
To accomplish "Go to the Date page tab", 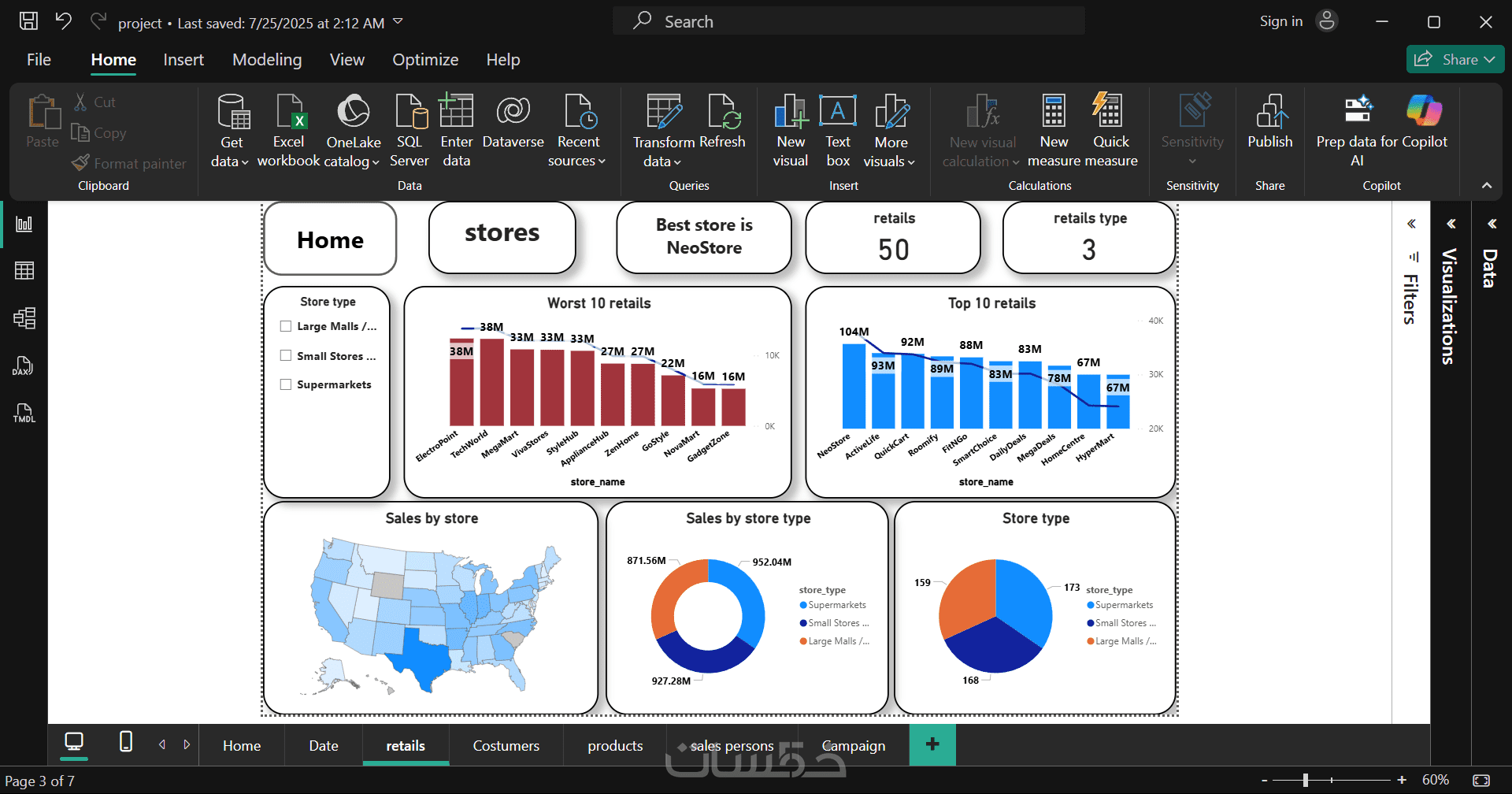I will [x=324, y=745].
